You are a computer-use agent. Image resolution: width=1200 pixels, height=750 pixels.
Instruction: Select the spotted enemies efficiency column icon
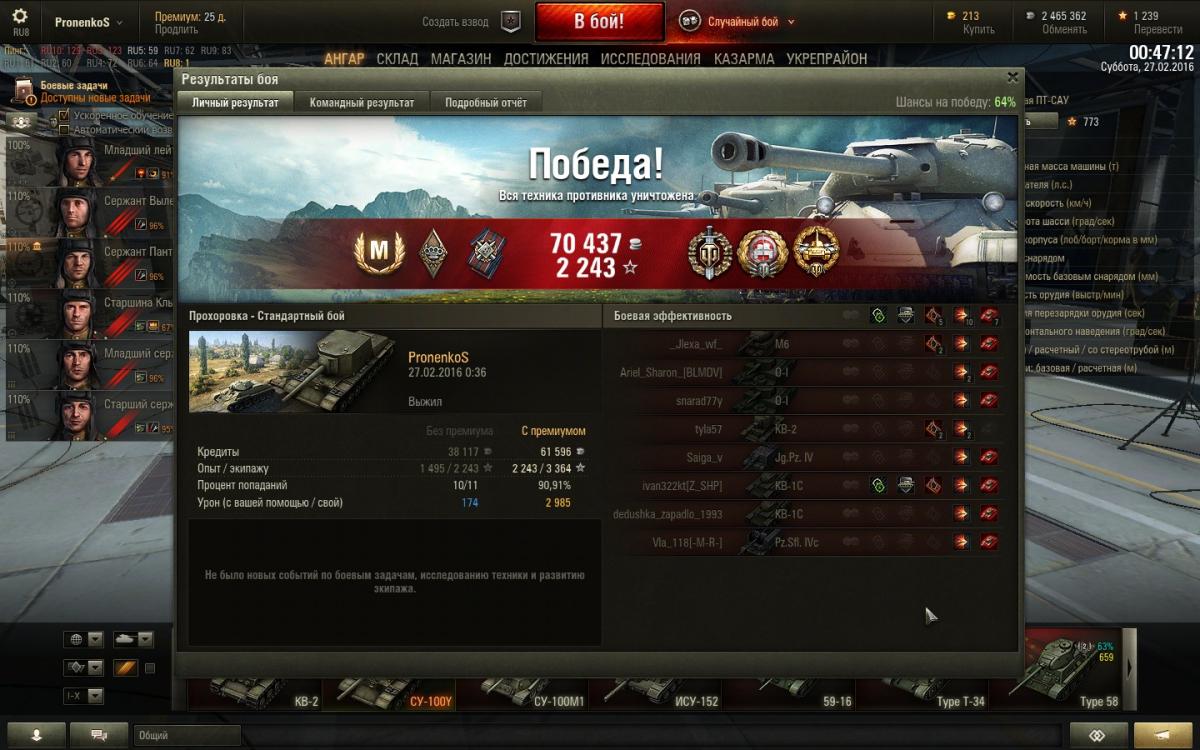851,316
